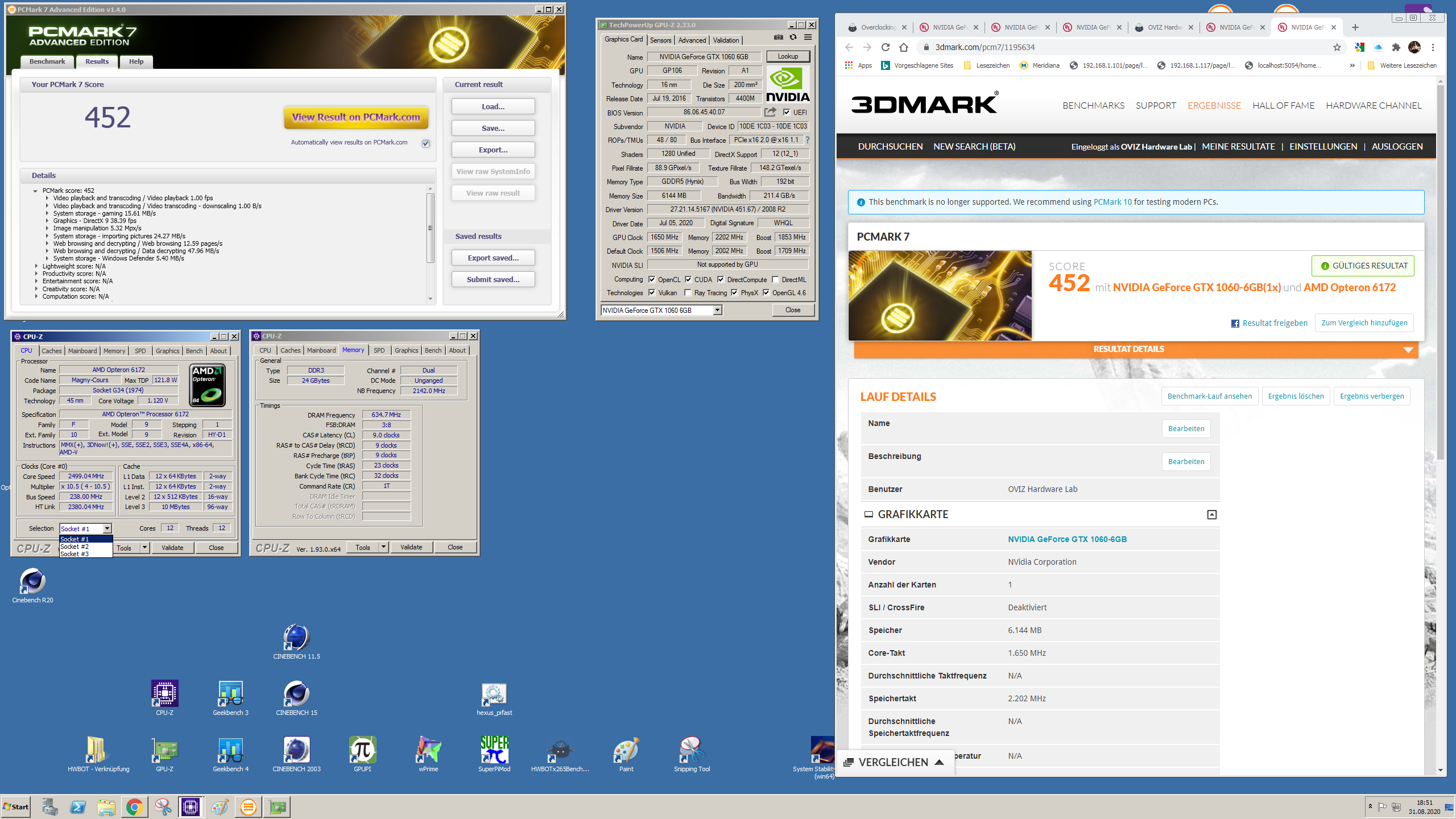Open the Tools dropdown arrow in left CPU-Z
Screen dimensions: 1456x819
click(x=144, y=548)
